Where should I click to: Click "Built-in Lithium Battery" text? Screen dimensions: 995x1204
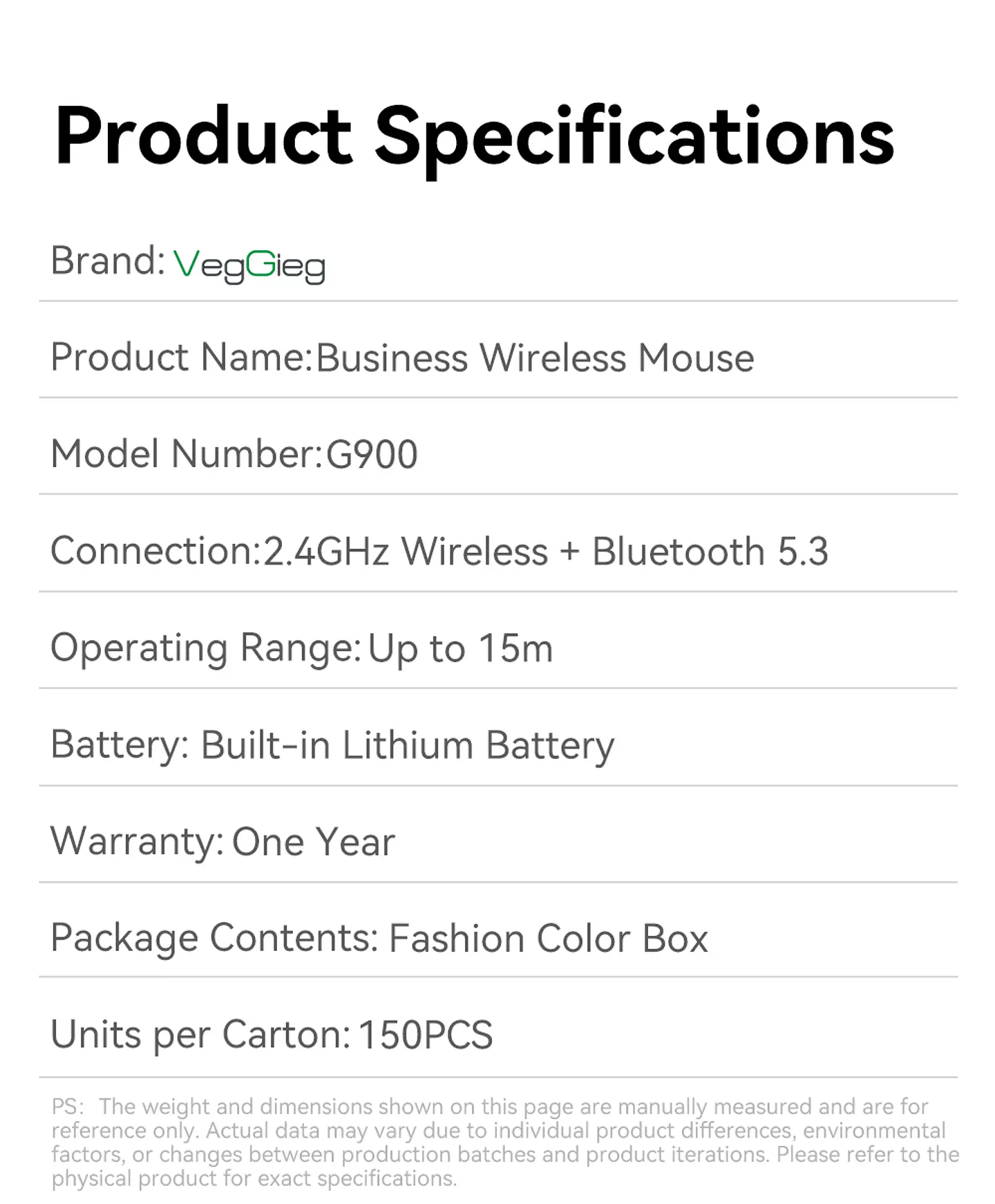pos(407,745)
